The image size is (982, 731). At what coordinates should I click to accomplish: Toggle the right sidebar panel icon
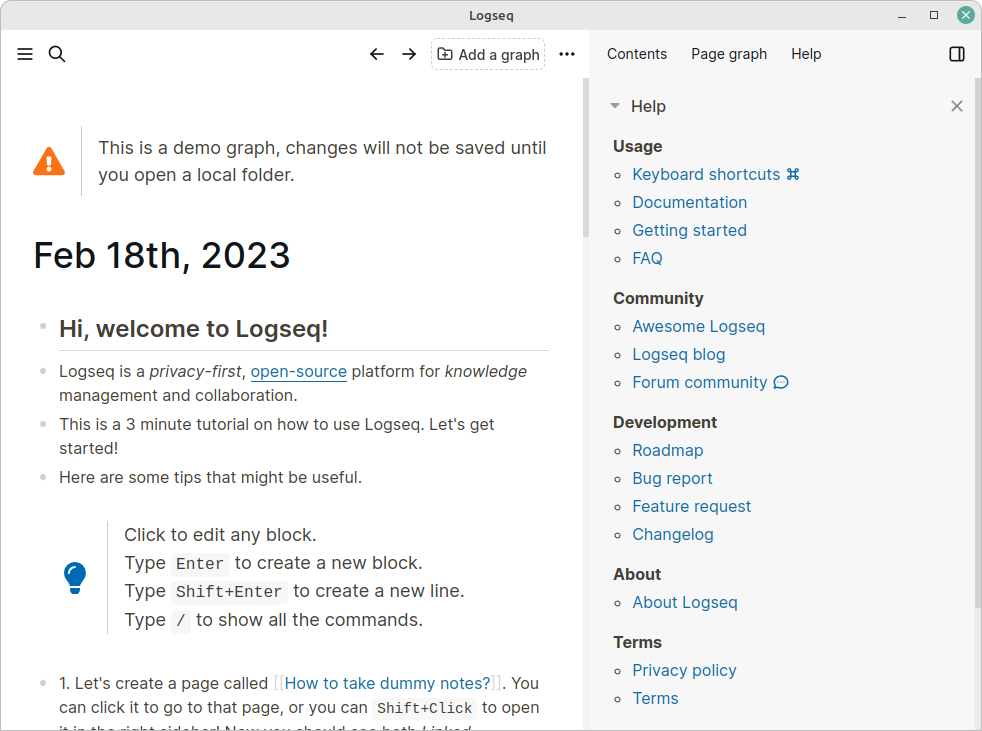click(957, 54)
